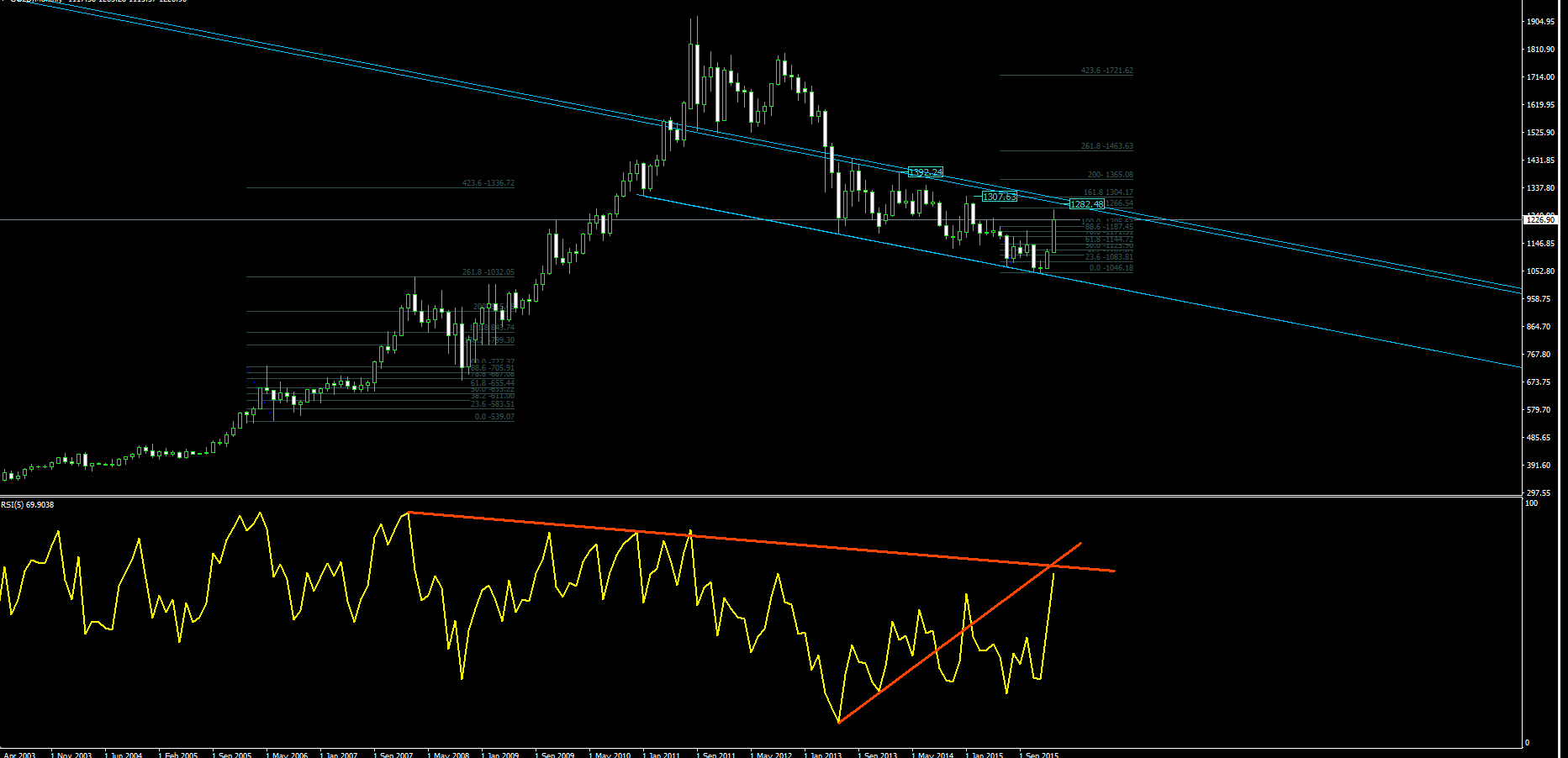Click the 1714.00 price axis value
1568x758 pixels.
(1540, 77)
